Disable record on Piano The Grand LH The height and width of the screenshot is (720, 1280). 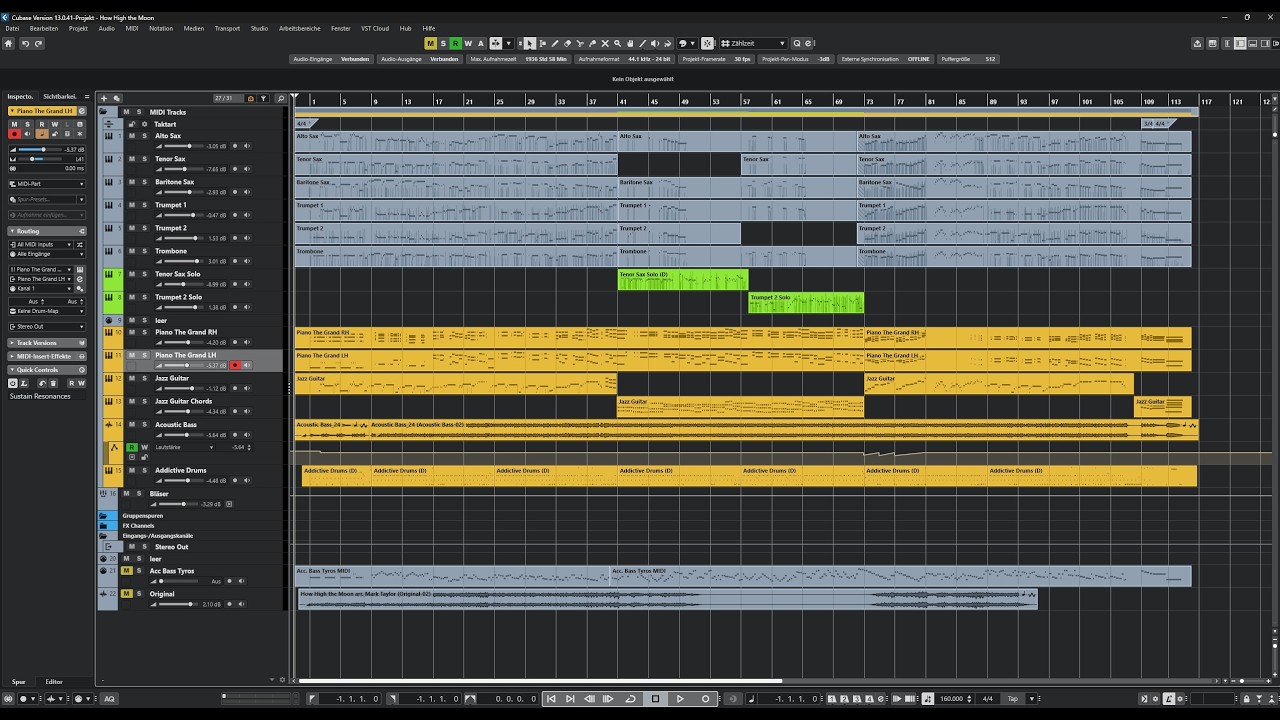click(235, 366)
